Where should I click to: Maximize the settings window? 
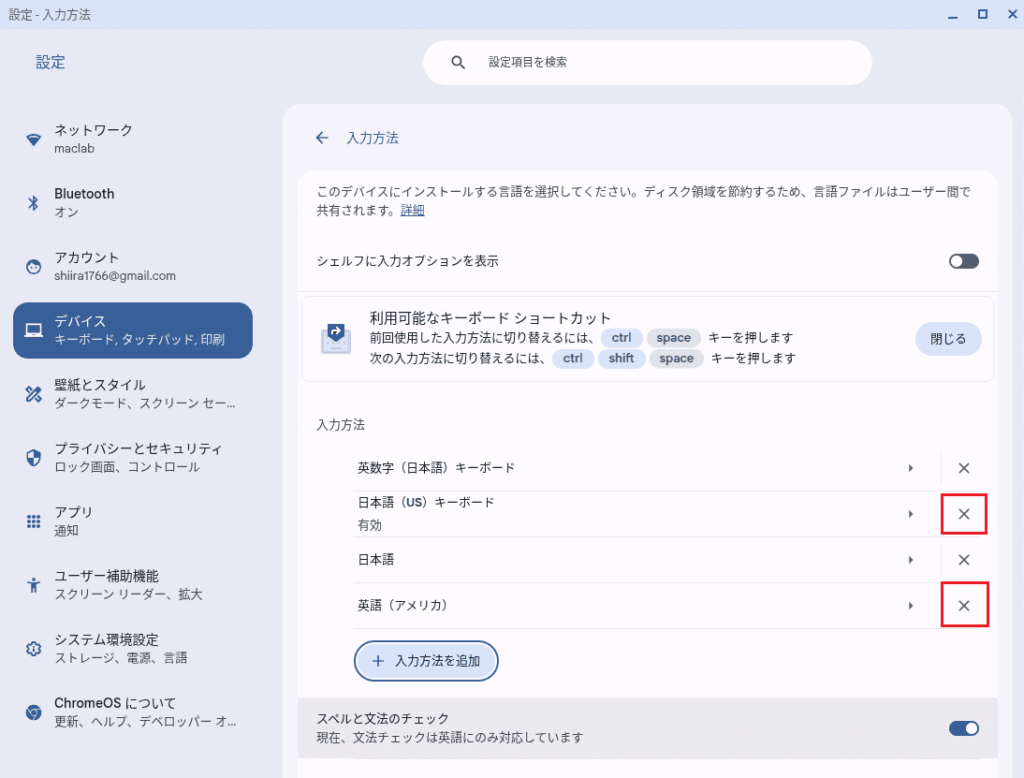[x=982, y=14]
